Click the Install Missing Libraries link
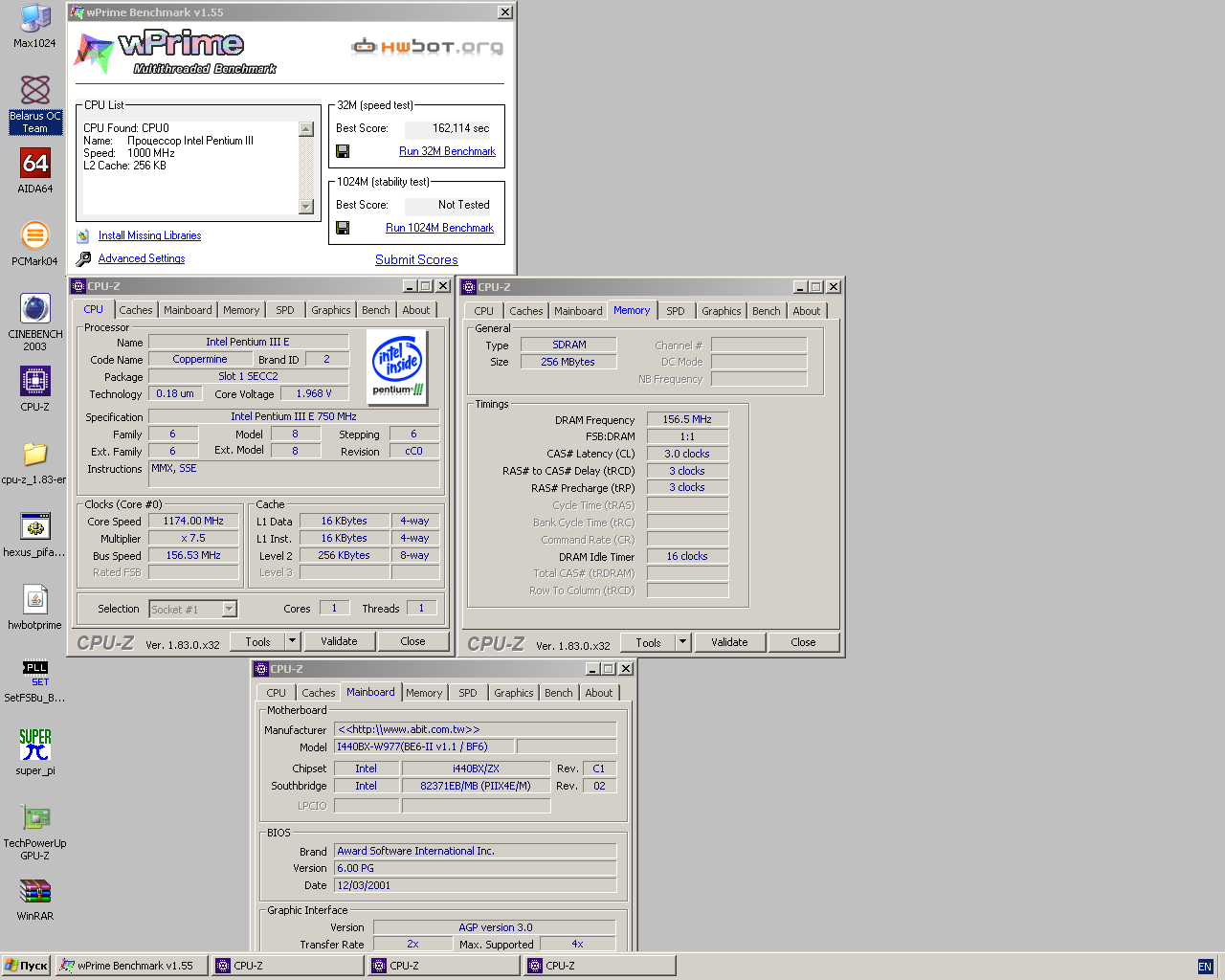This screenshot has height=980, width=1225. (x=149, y=235)
